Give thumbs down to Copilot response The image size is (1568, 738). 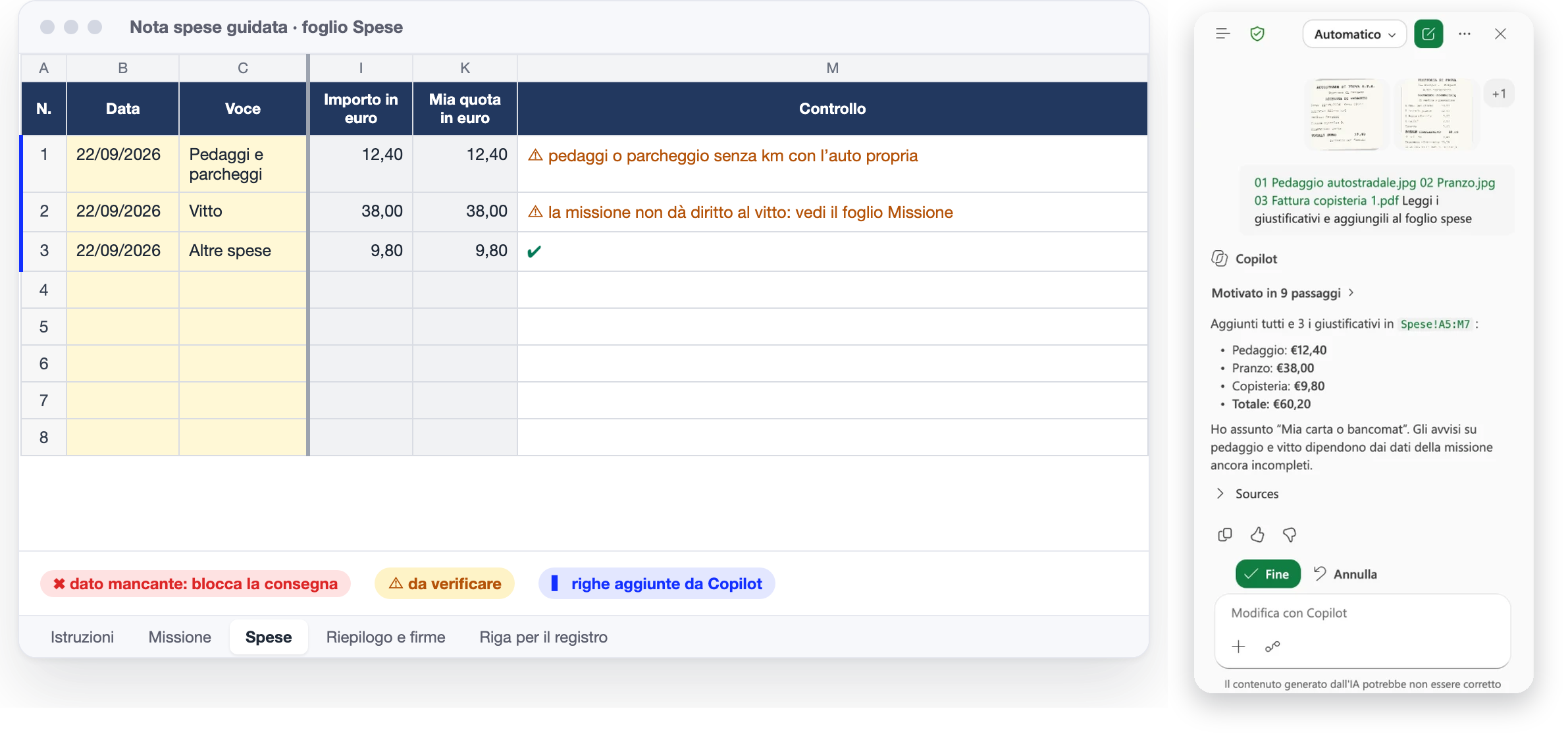1290,535
